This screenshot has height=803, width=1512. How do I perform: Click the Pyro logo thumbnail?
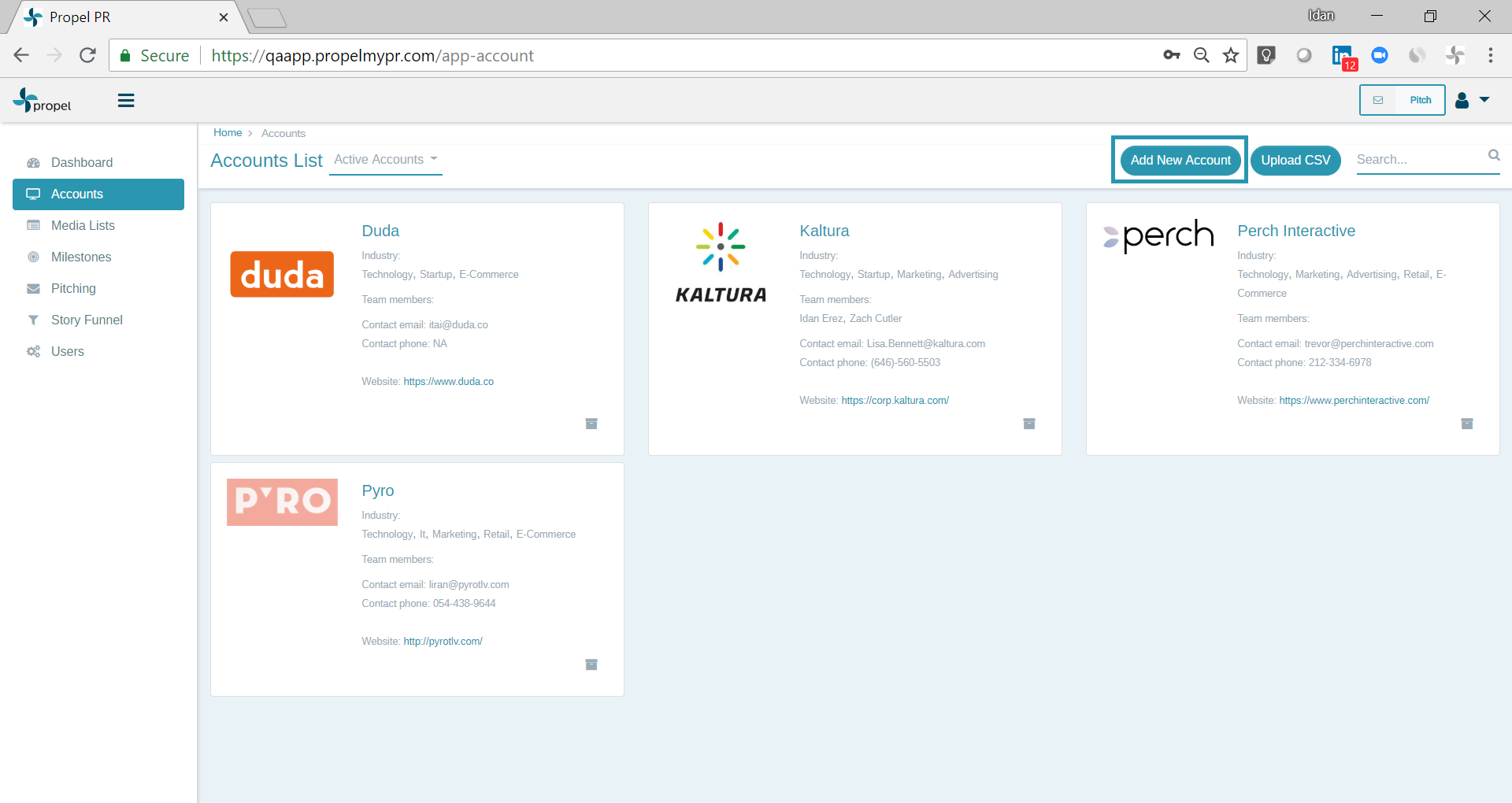click(282, 502)
